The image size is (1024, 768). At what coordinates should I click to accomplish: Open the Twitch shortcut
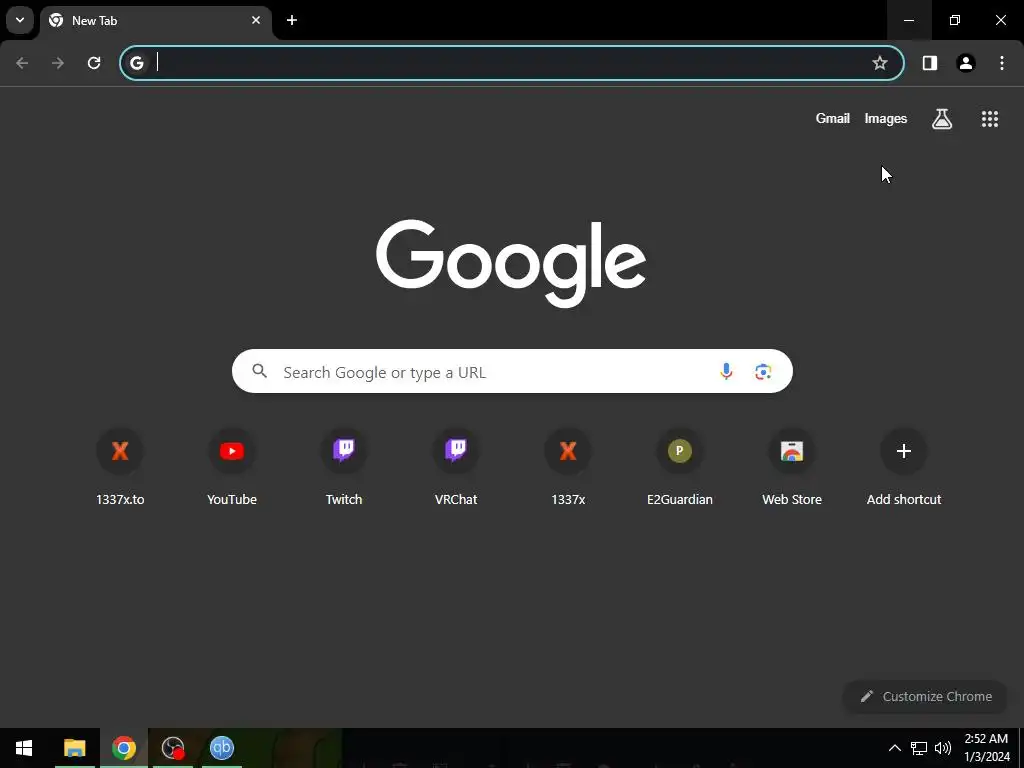[x=344, y=467]
